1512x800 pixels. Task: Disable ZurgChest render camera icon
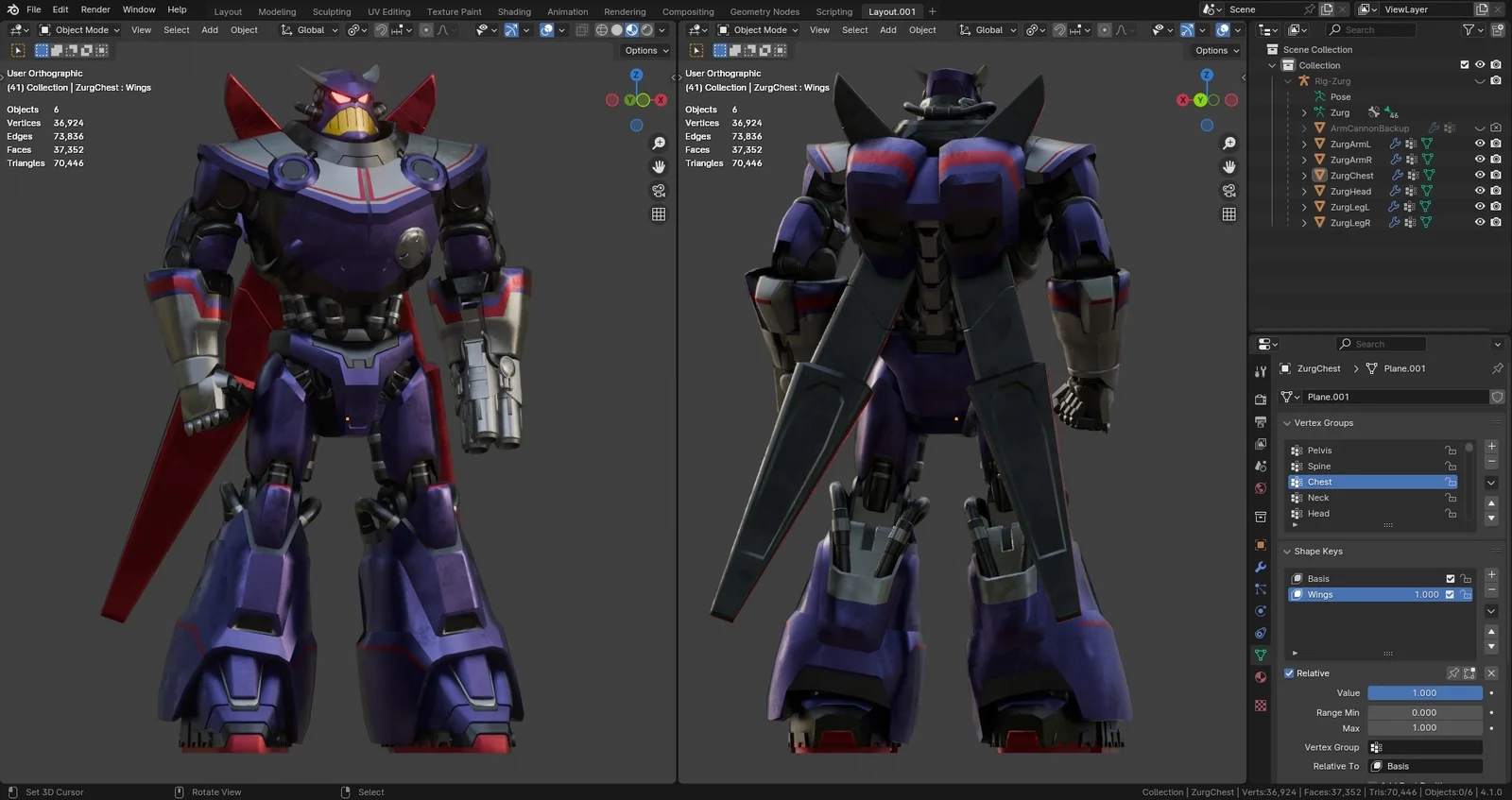pos(1496,176)
